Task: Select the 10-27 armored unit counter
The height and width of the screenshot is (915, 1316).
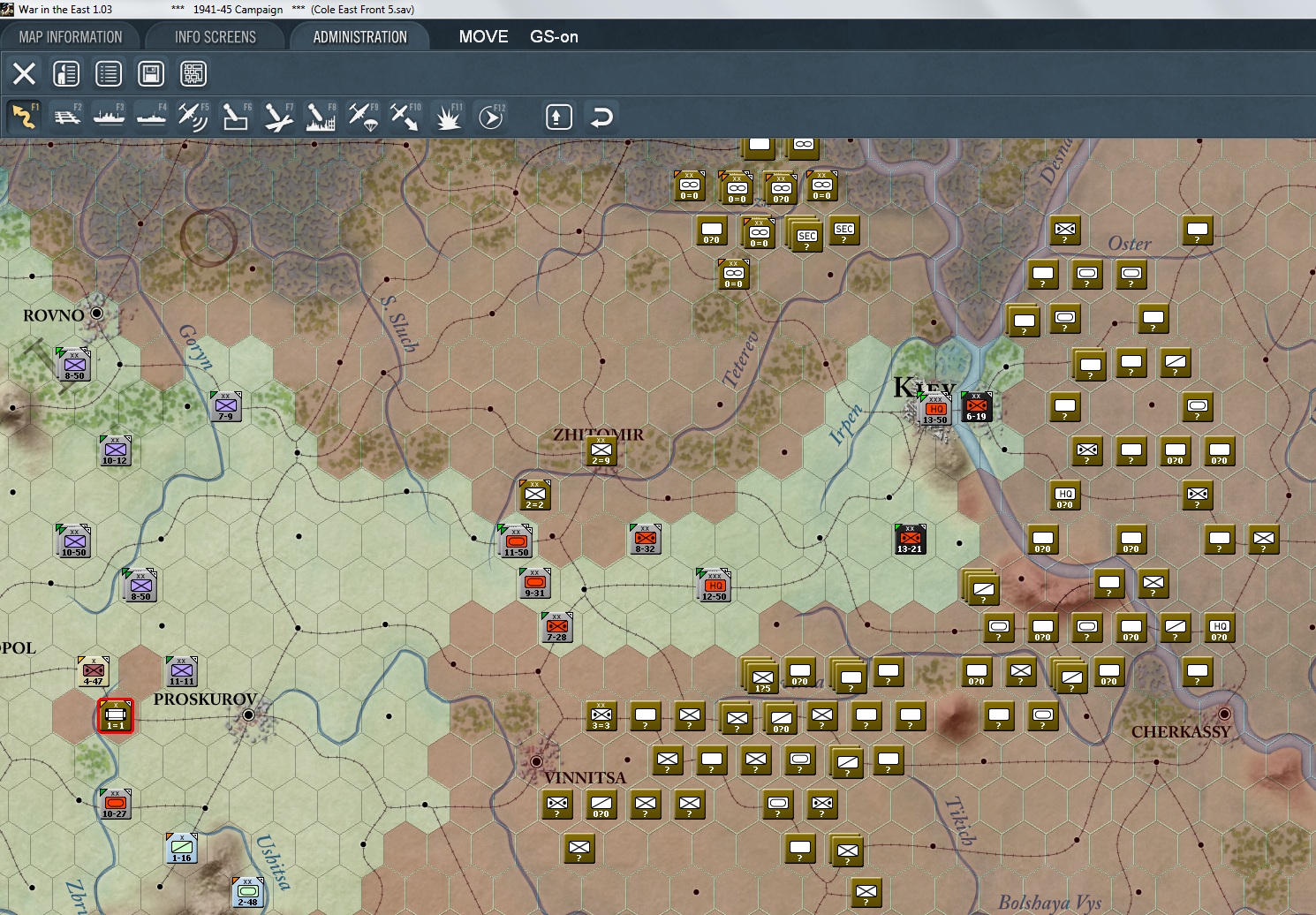Action: pyautogui.click(x=115, y=804)
